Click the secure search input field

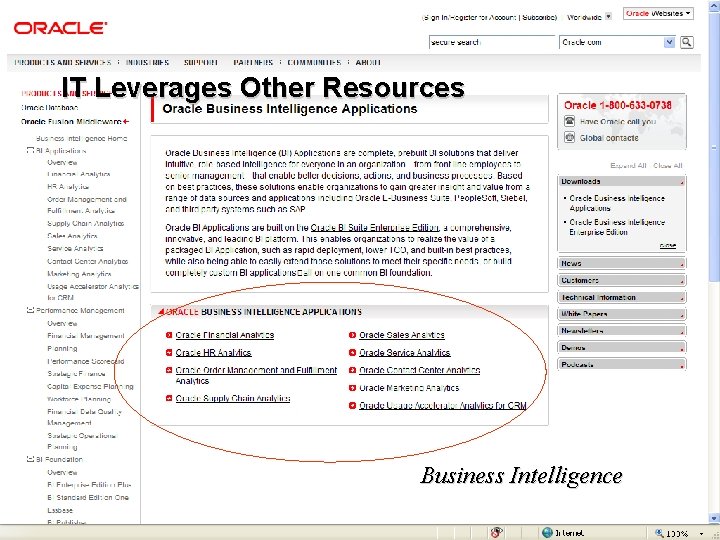tap(492, 42)
